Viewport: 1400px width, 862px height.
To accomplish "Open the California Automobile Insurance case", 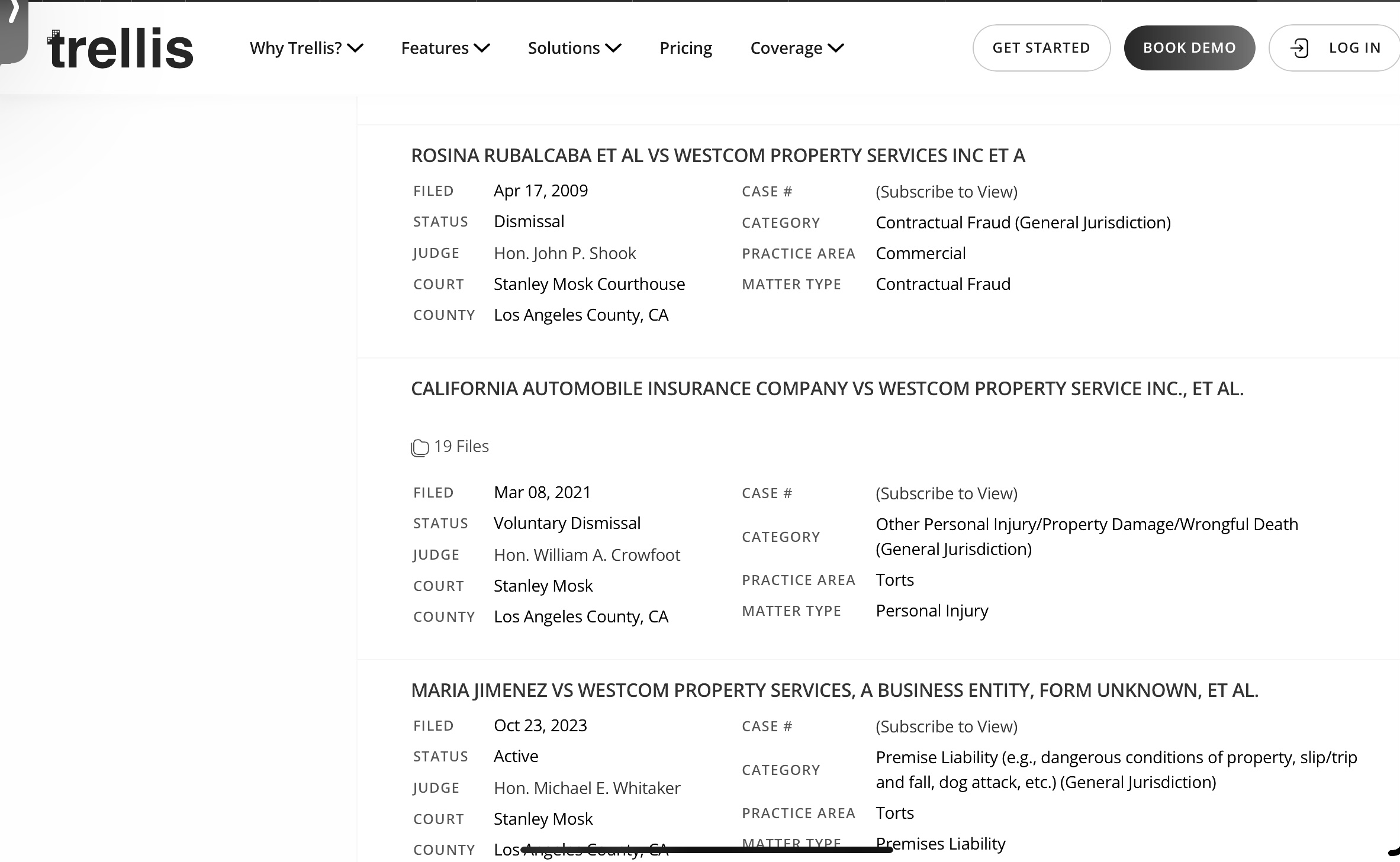I will 827,389.
